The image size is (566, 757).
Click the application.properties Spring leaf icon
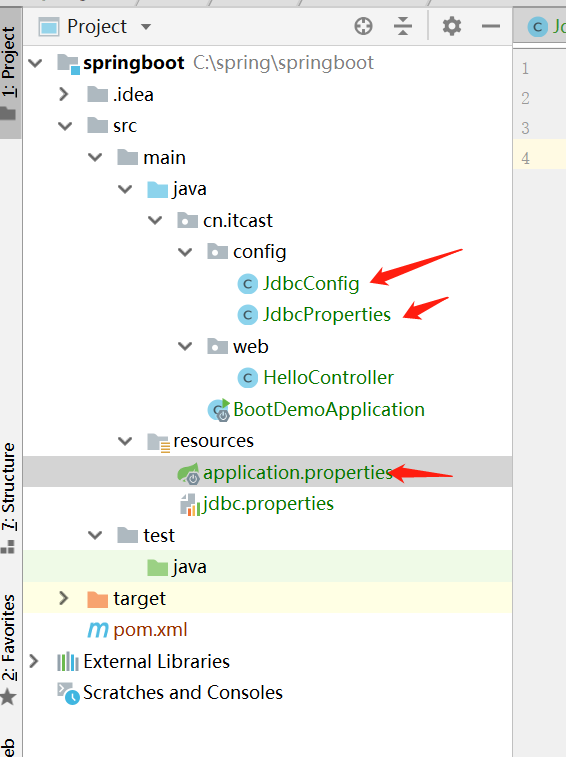pos(189,473)
